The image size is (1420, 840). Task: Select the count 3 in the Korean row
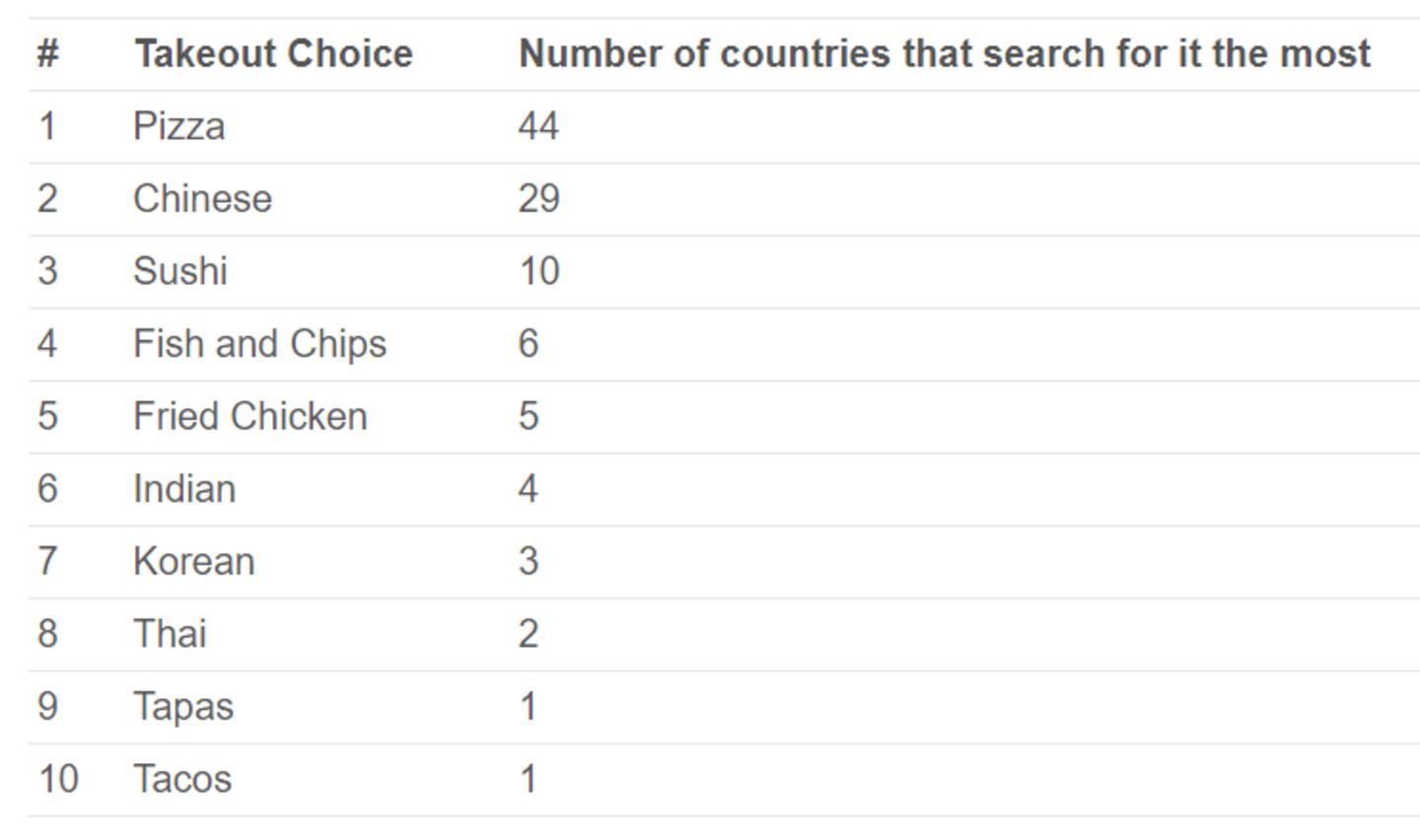pos(529,561)
